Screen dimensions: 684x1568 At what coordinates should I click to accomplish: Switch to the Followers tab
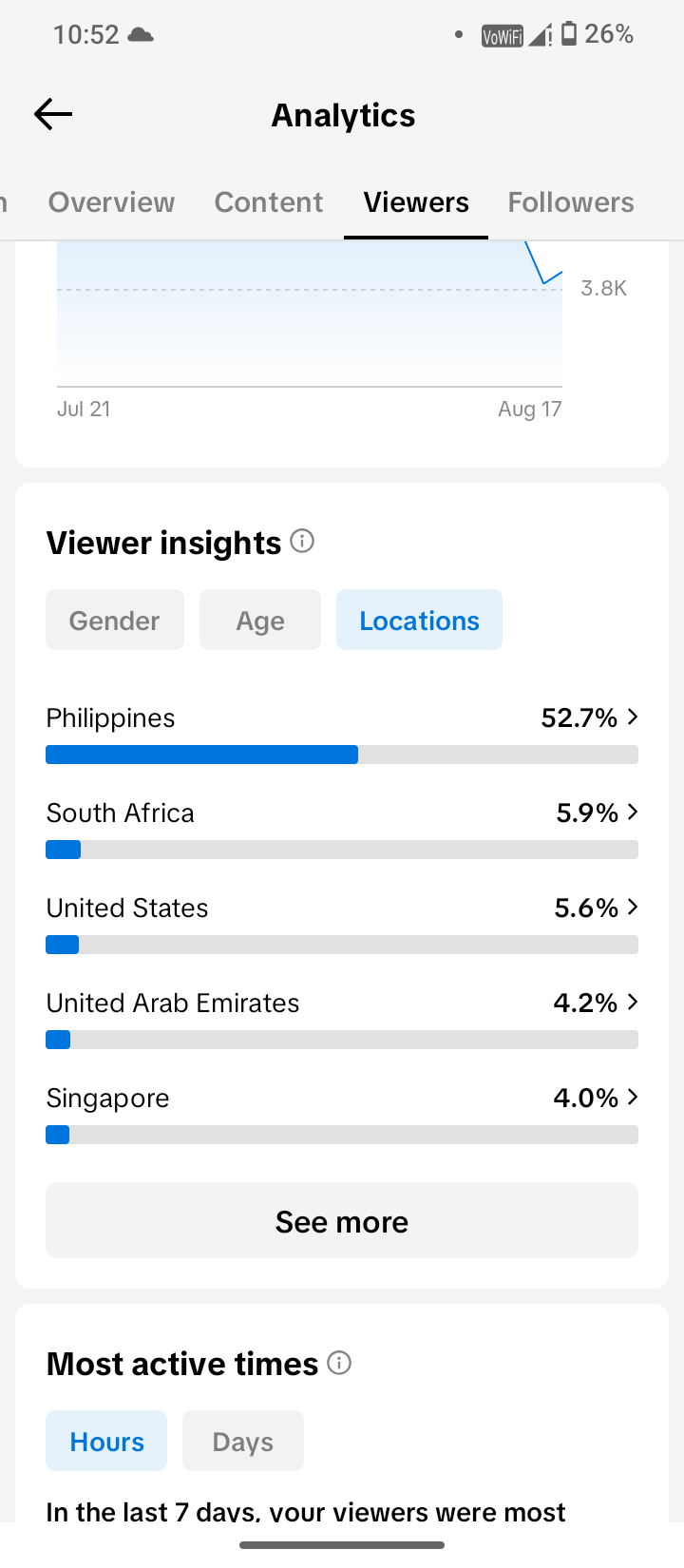click(x=571, y=201)
